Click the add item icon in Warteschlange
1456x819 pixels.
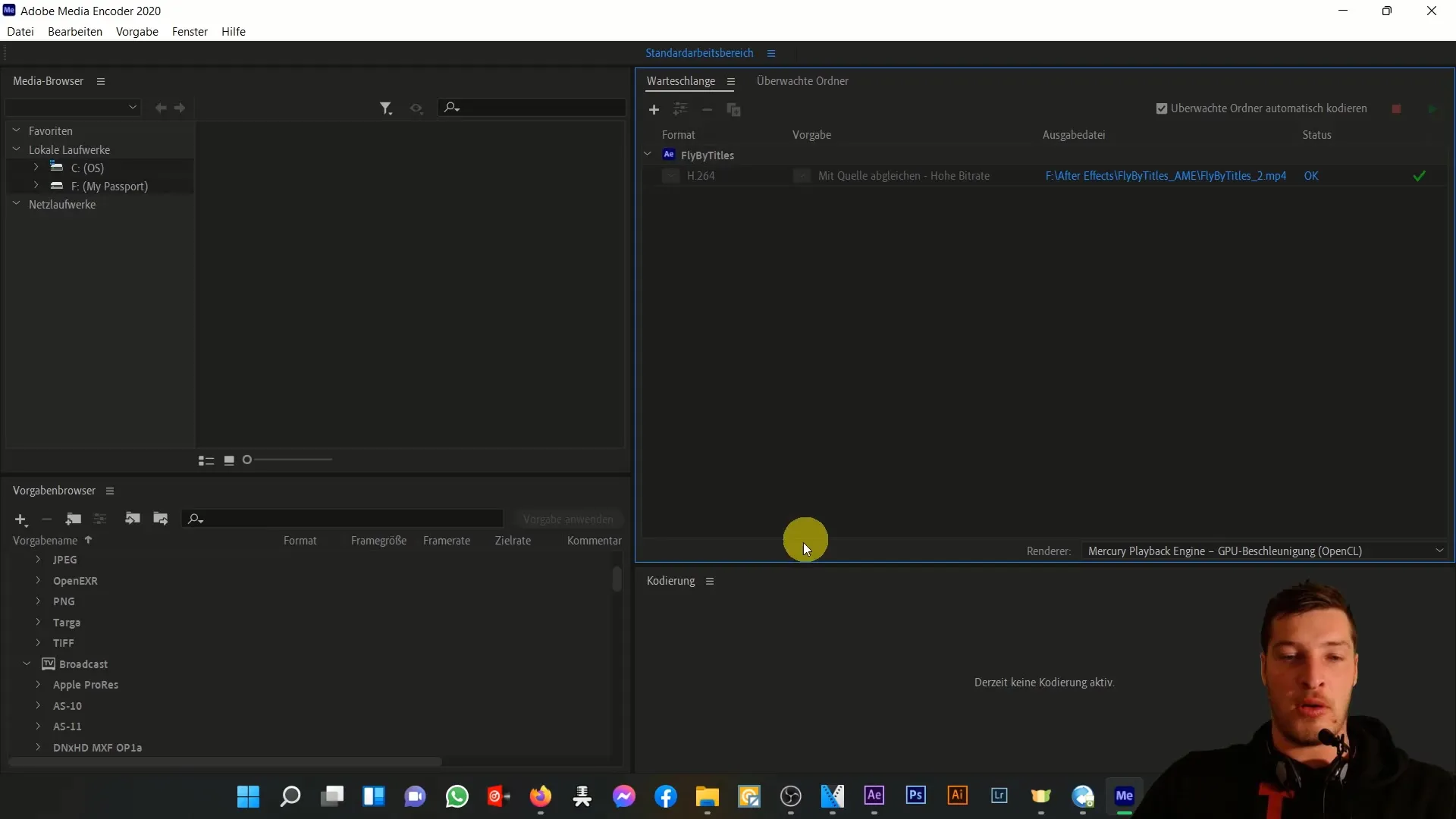click(x=654, y=109)
